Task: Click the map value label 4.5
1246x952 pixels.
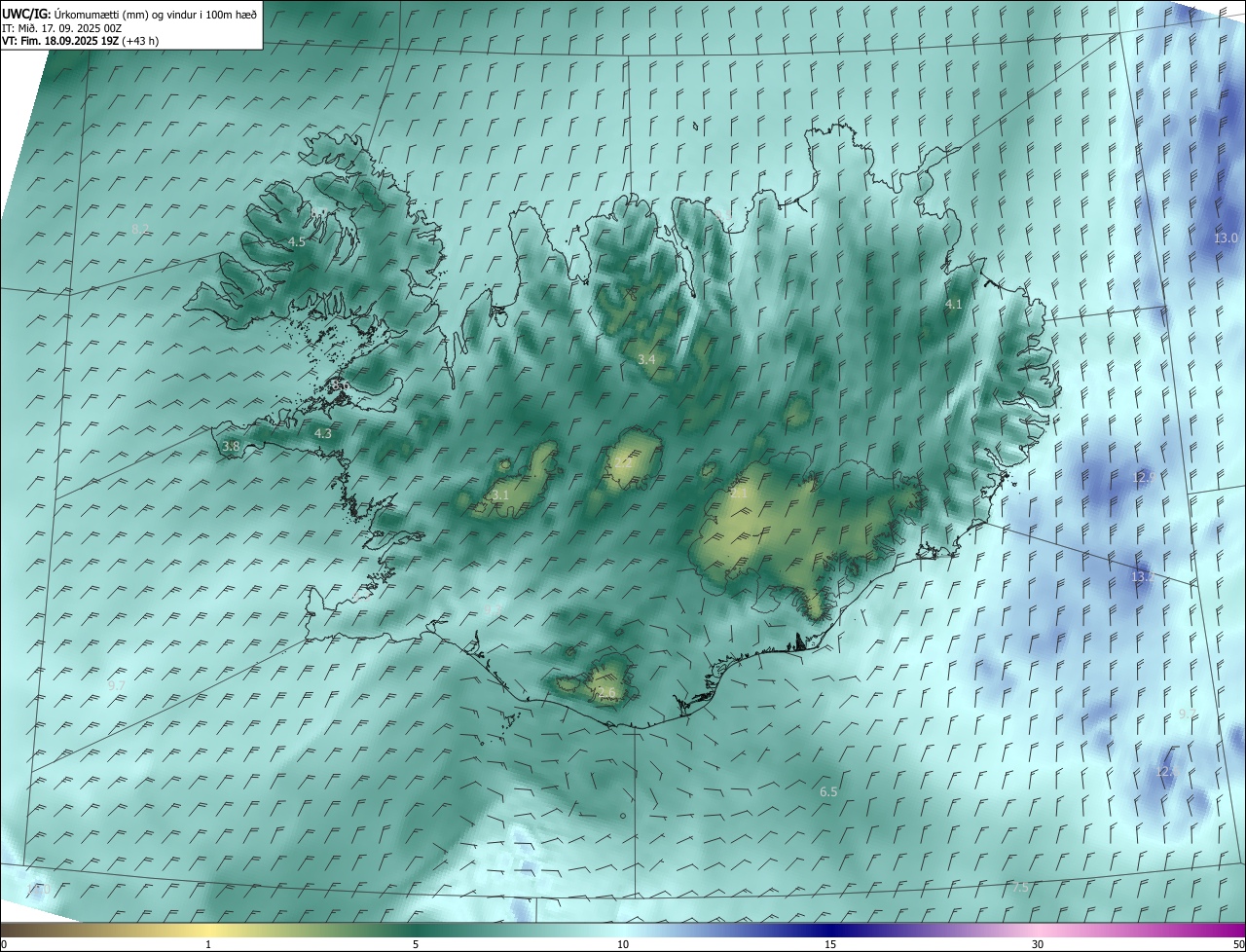Action: tap(297, 242)
